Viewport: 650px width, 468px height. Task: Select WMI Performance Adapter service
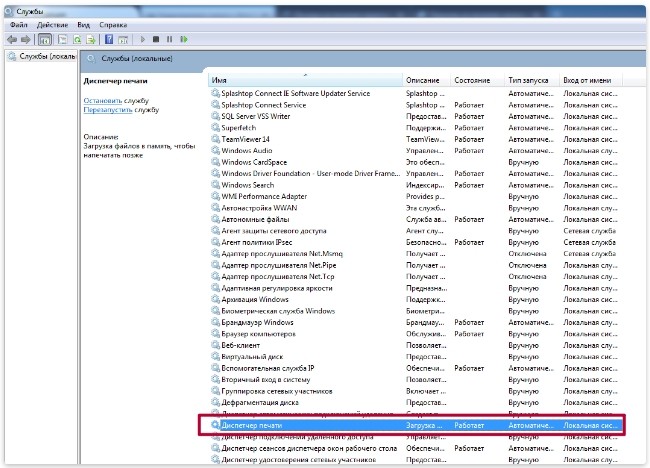click(416, 196)
